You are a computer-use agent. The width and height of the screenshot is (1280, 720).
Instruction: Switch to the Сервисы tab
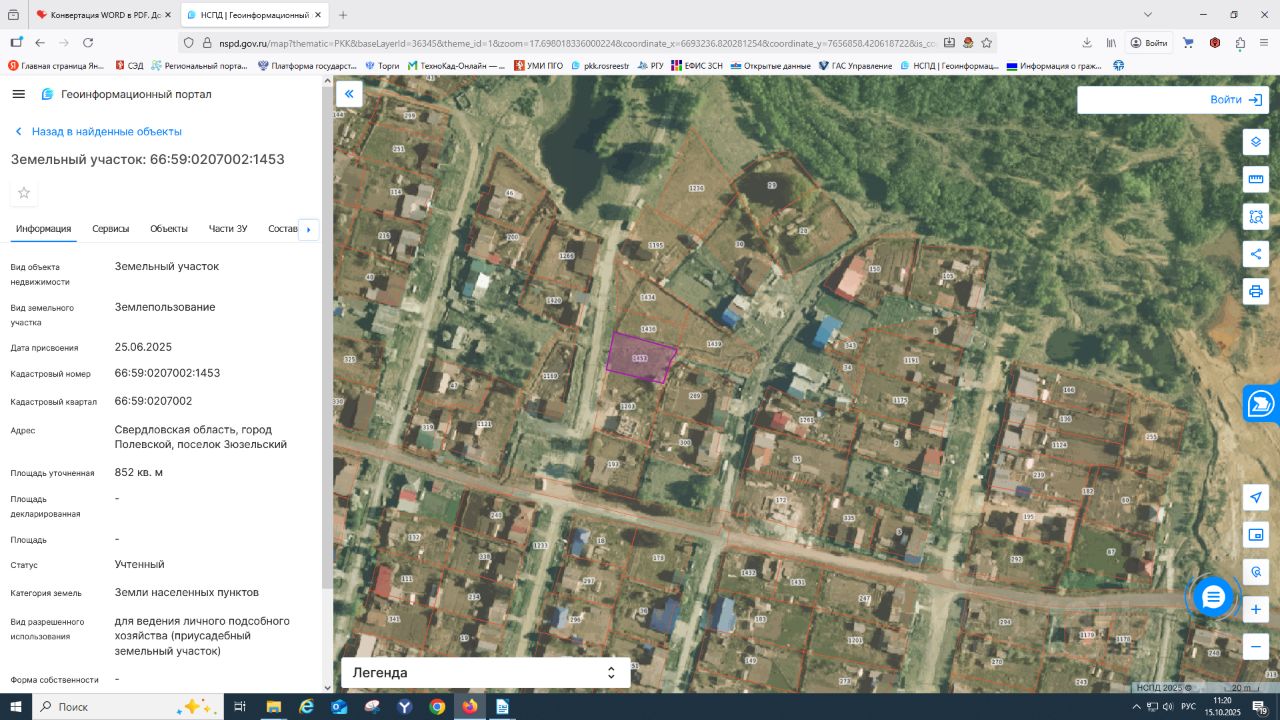pyautogui.click(x=111, y=229)
